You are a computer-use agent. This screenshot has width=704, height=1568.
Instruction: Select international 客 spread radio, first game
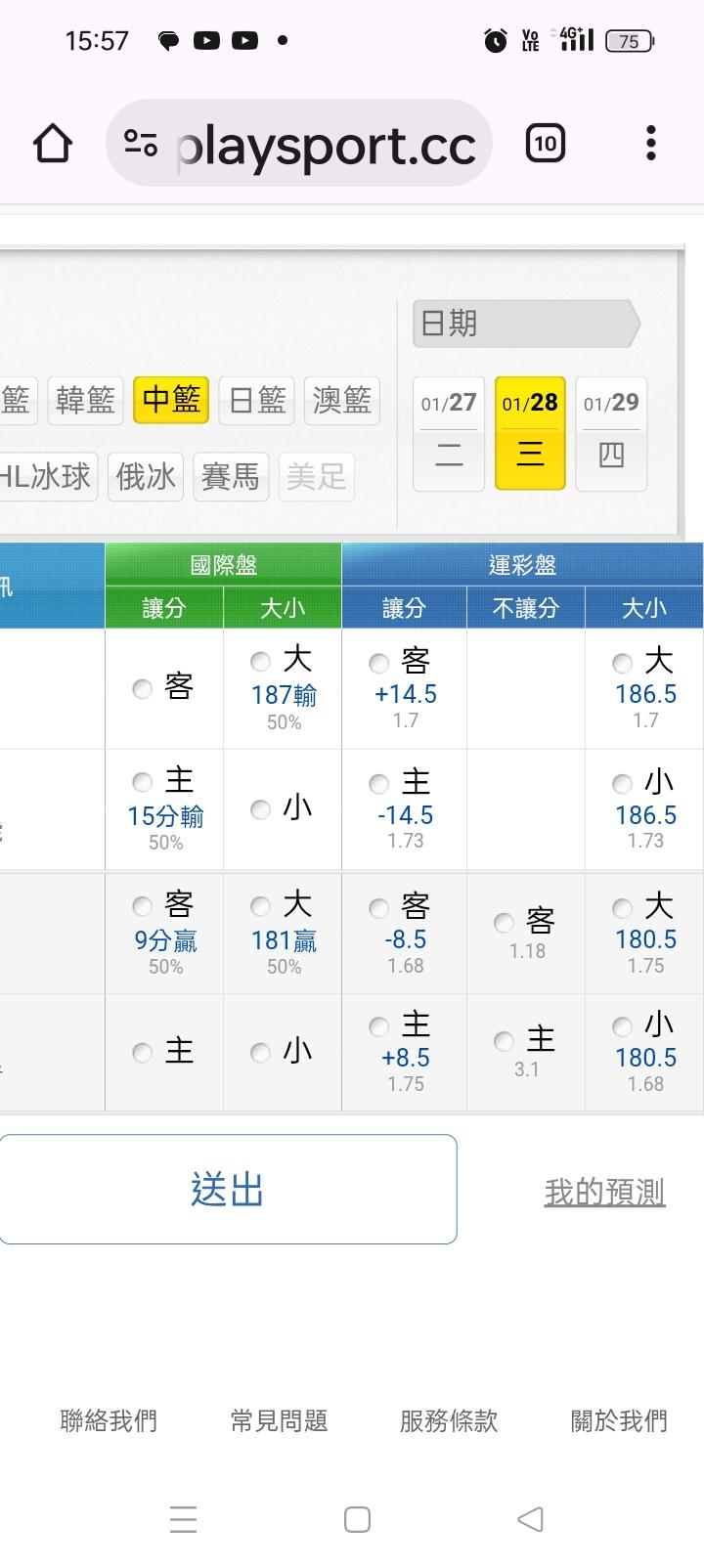tap(143, 689)
